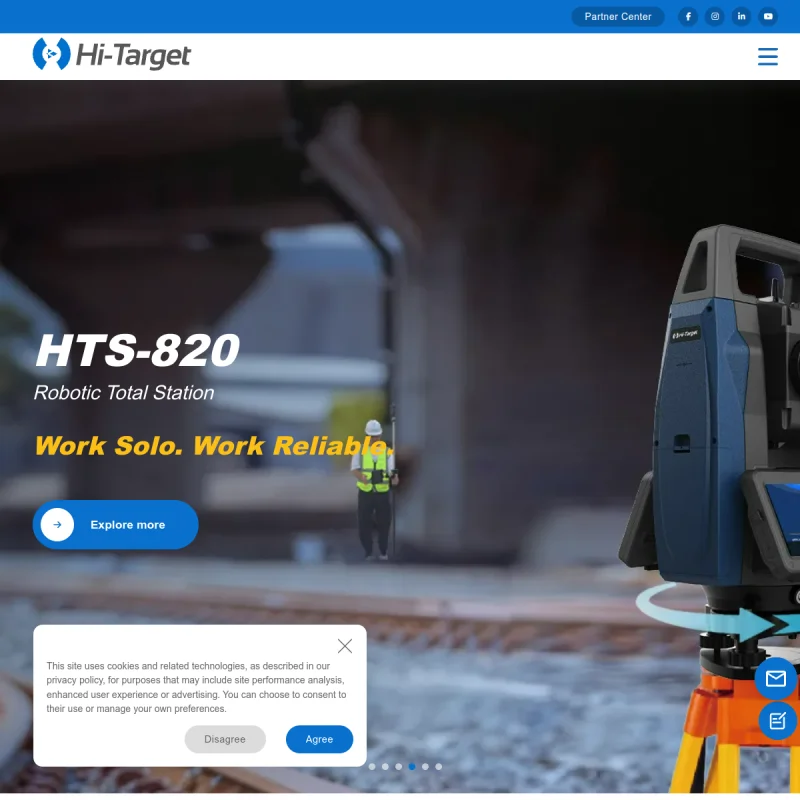The width and height of the screenshot is (800, 800).
Task: Open the floating email contact icon
Action: pos(776,679)
